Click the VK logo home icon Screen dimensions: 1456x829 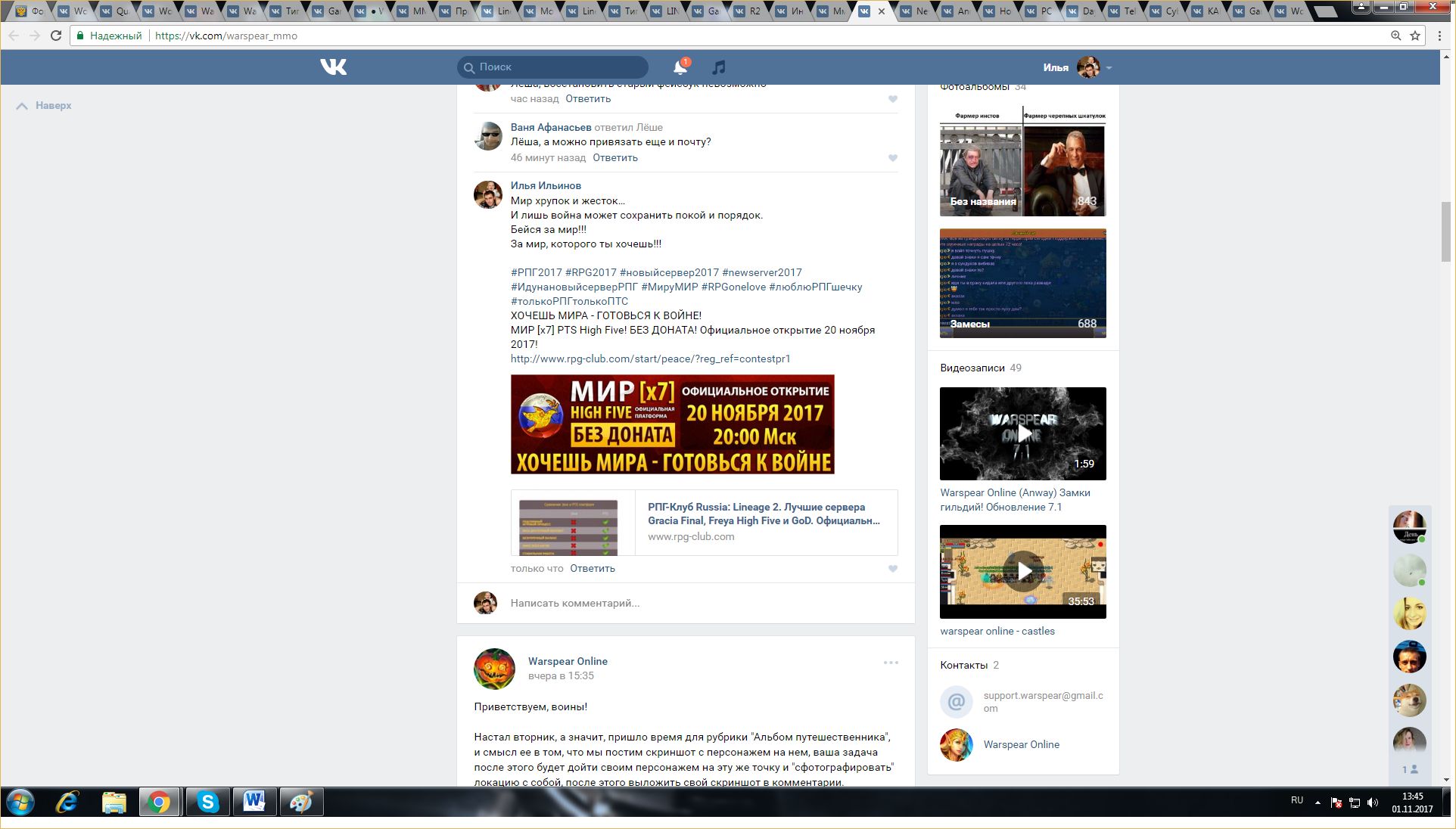[333, 67]
